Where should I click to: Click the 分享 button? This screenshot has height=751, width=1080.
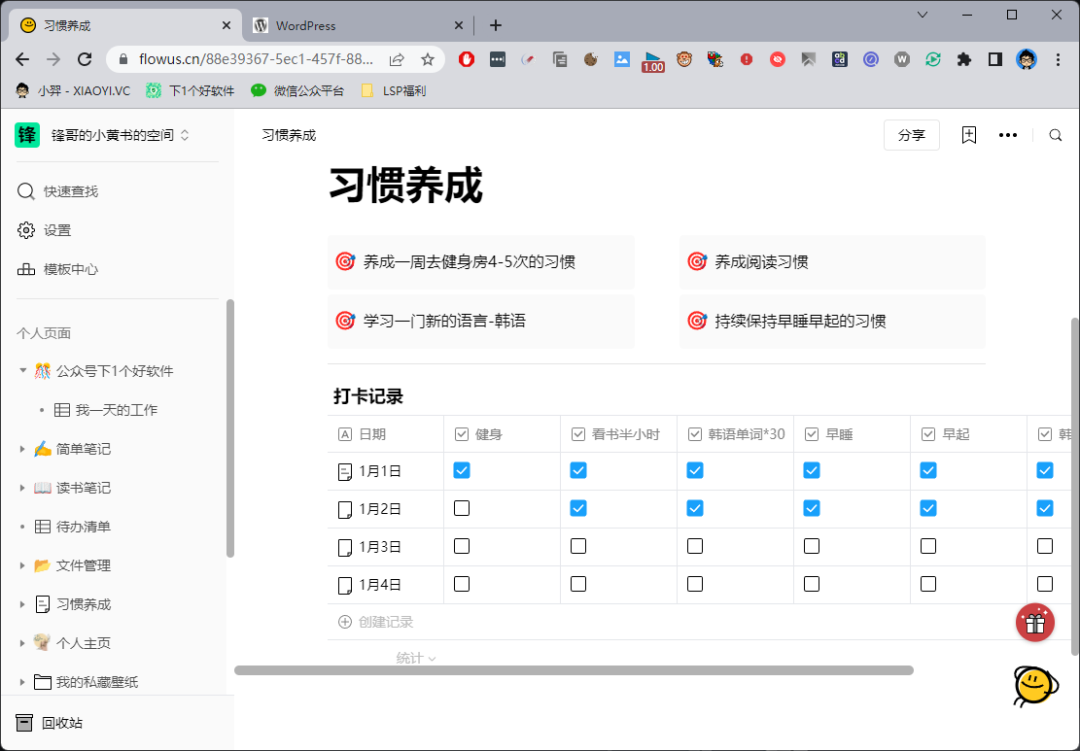click(x=911, y=135)
